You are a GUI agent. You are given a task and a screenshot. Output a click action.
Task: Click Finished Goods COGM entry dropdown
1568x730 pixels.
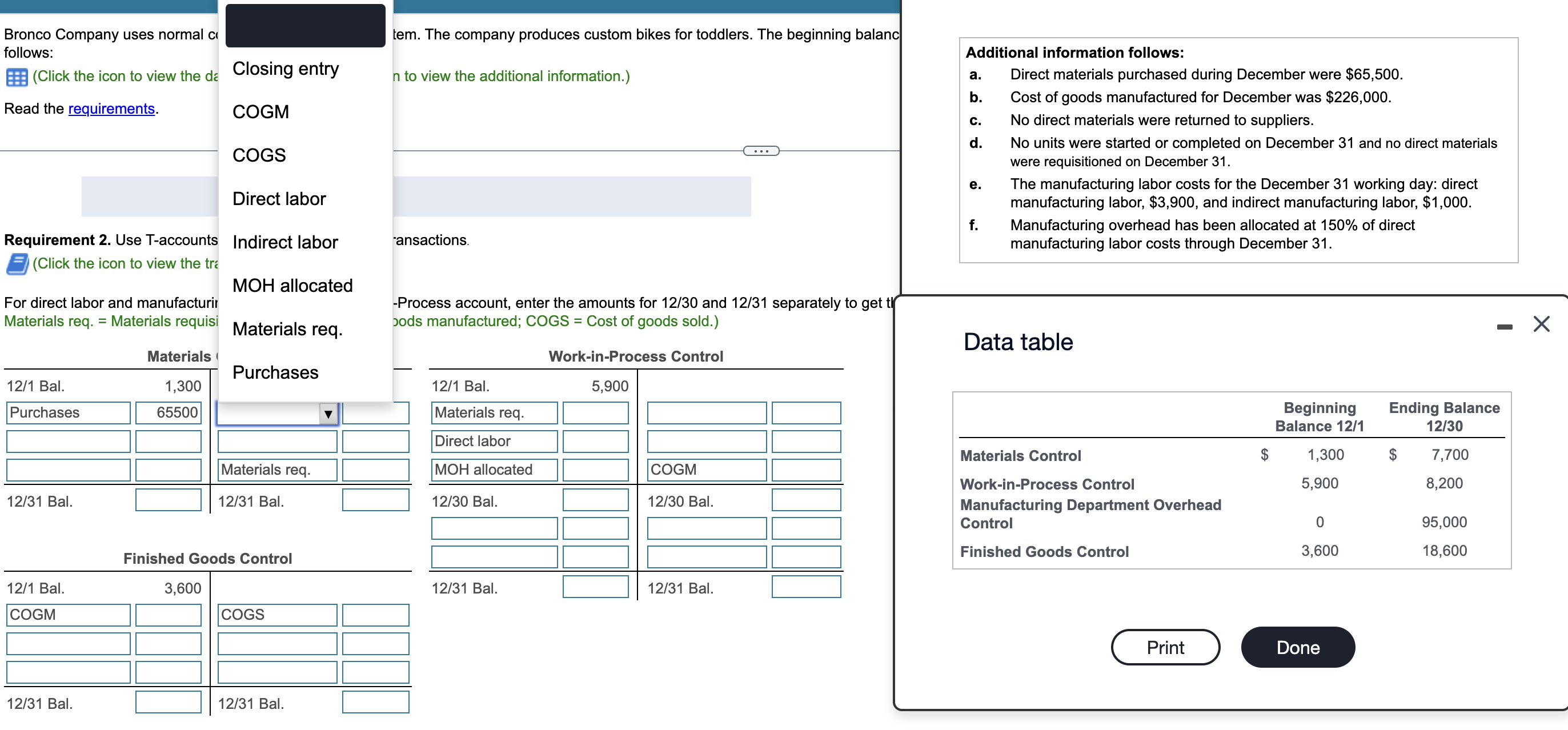68,615
